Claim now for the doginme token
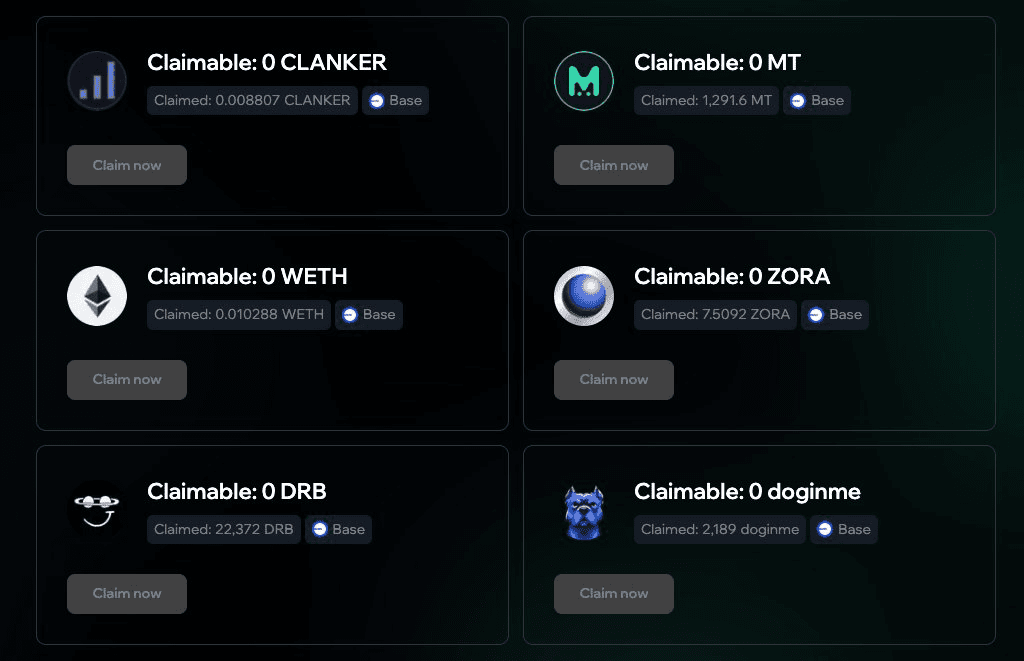1024x661 pixels. pyautogui.click(x=614, y=594)
